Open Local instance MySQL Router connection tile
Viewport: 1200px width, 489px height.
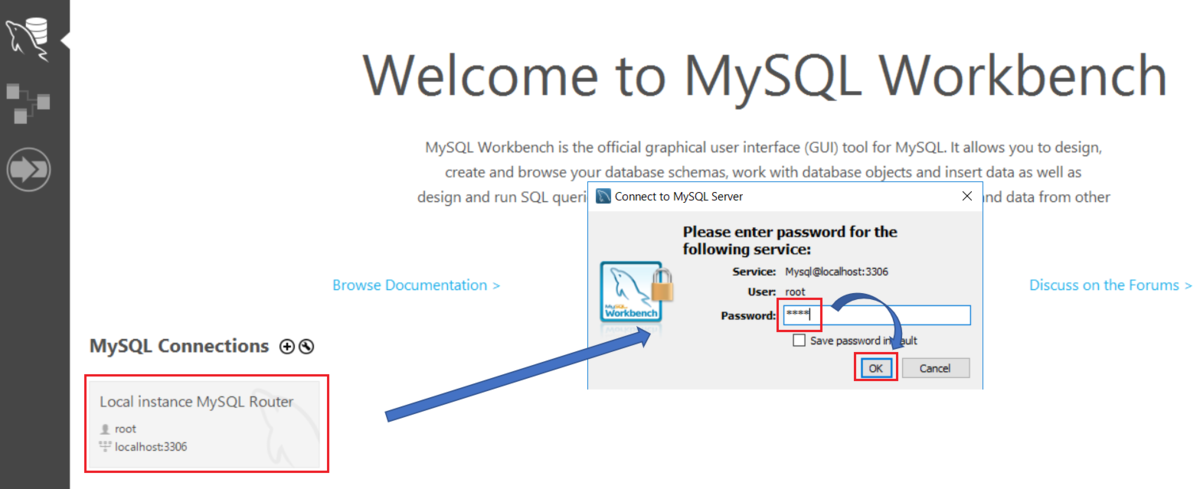[207, 425]
